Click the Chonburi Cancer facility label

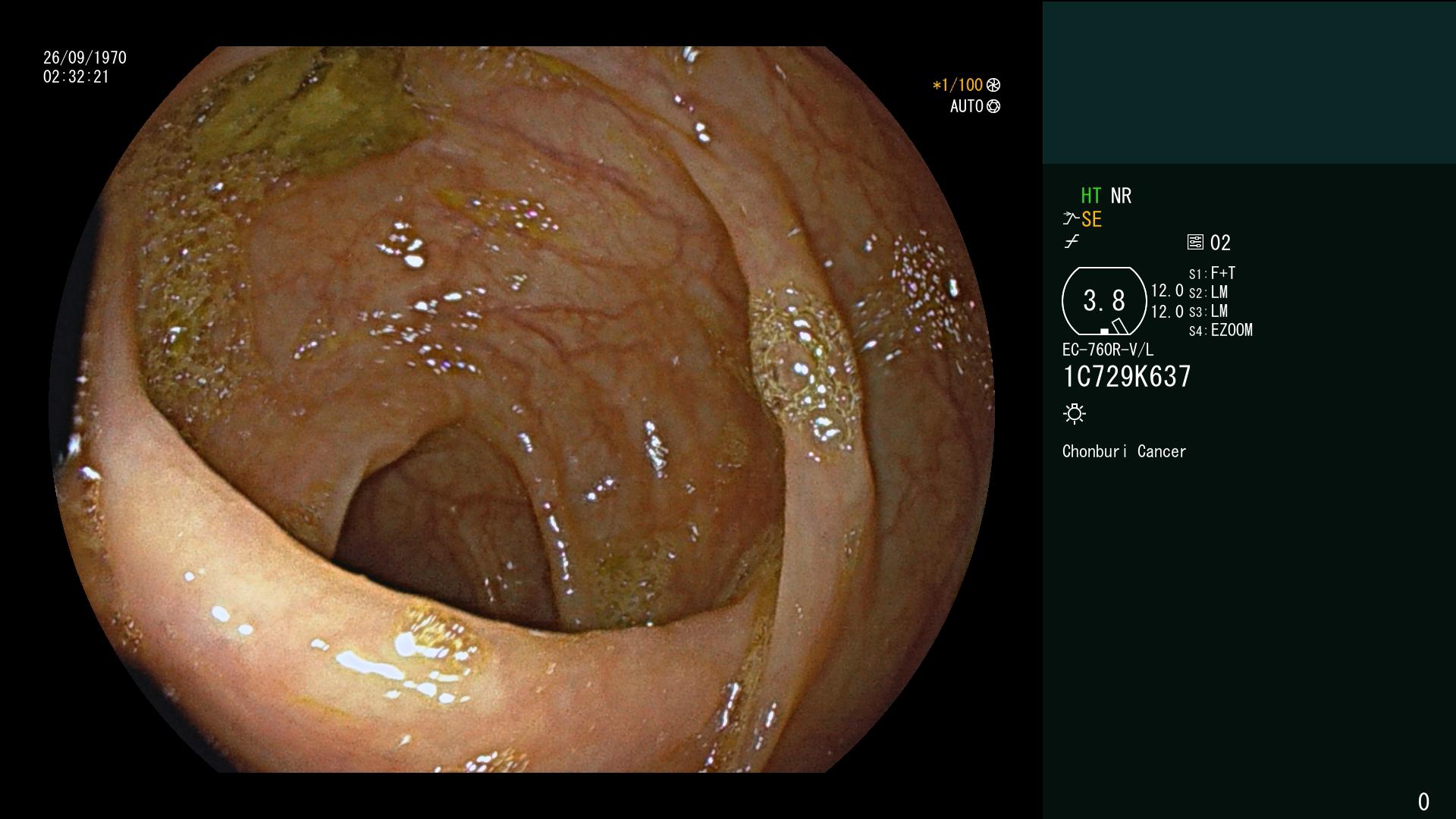(x=1124, y=451)
